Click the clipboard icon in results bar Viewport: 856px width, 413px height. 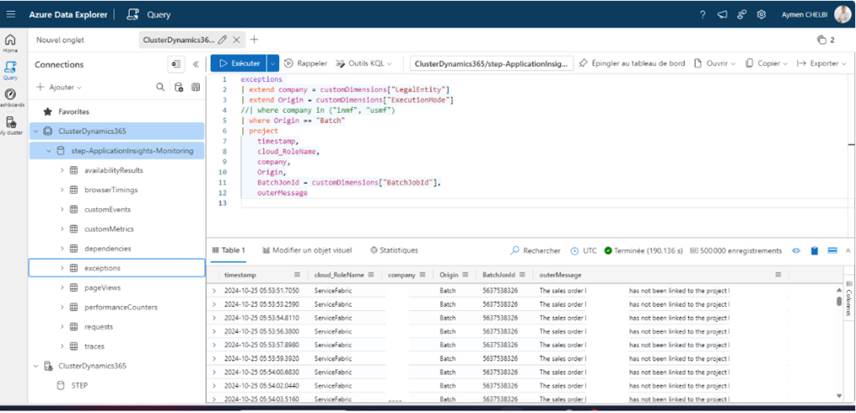pyautogui.click(x=814, y=251)
